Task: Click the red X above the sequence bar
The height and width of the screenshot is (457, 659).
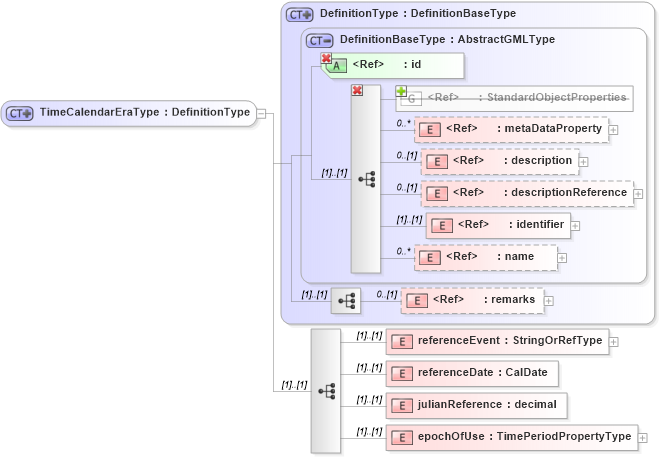Action: tap(357, 90)
